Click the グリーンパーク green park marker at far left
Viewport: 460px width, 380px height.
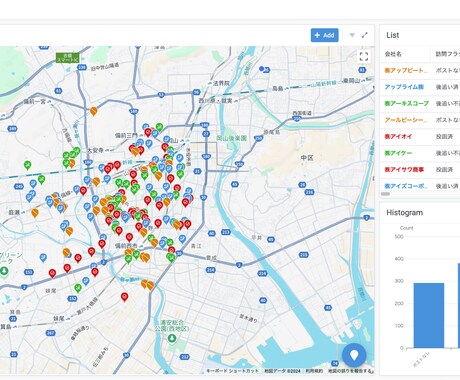point(4,271)
